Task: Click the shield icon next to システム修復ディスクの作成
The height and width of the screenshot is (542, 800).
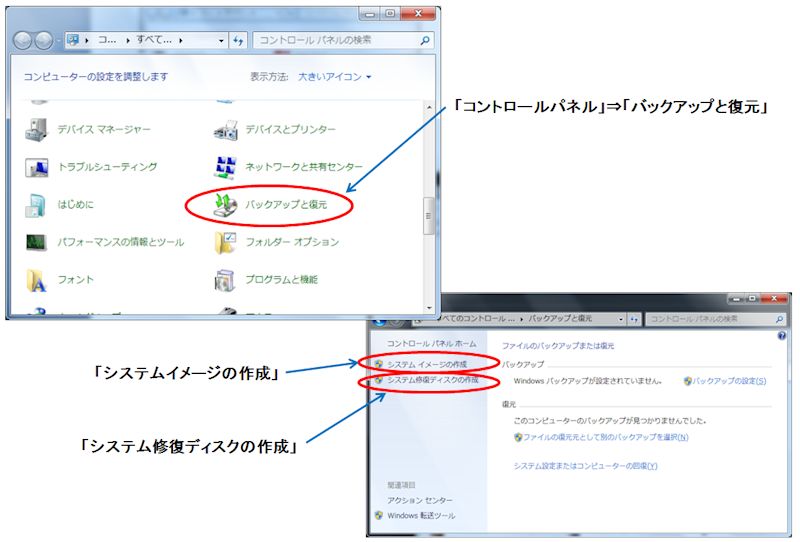Action: click(x=379, y=380)
